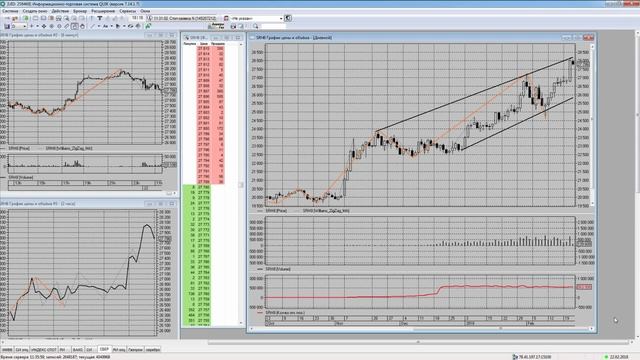The height and width of the screenshot is (360, 640).
Task: Click order book vertical scrollbar
Action: [241, 184]
